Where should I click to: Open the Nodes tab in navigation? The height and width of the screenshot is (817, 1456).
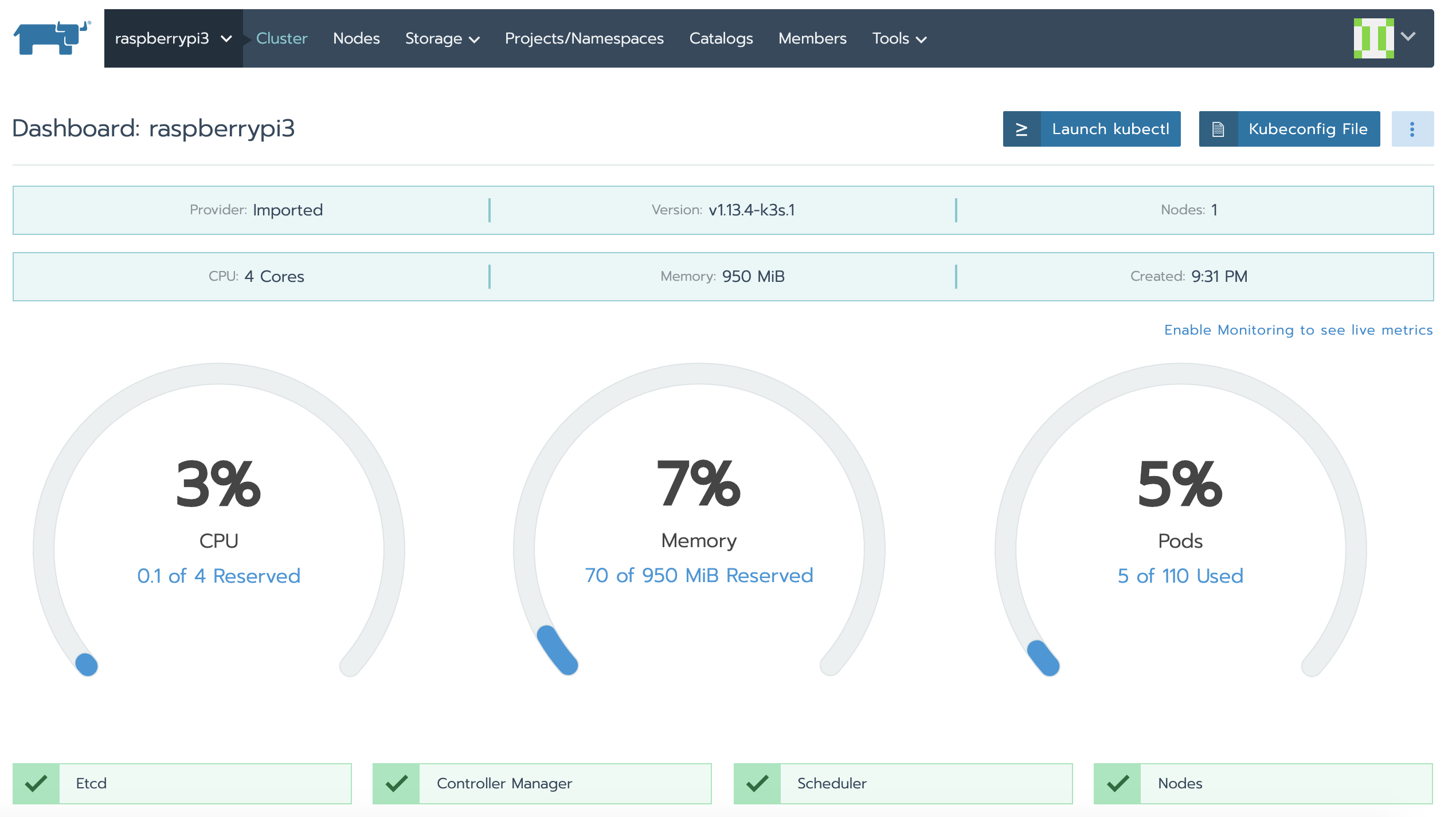click(356, 38)
